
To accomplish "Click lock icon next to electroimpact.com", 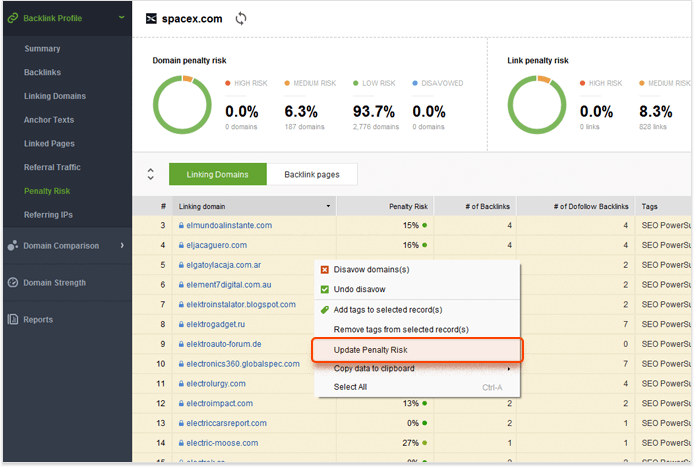I will [x=181, y=404].
